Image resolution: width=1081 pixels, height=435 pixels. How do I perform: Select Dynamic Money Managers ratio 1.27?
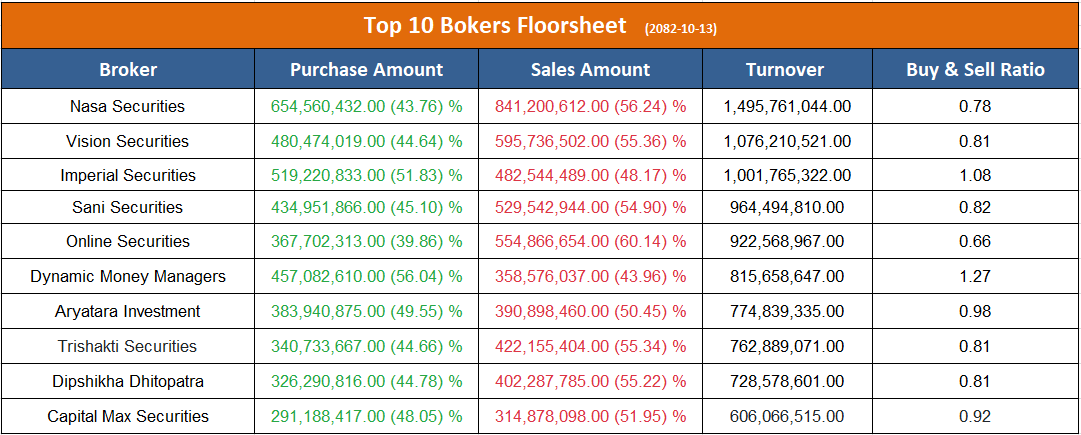[975, 276]
